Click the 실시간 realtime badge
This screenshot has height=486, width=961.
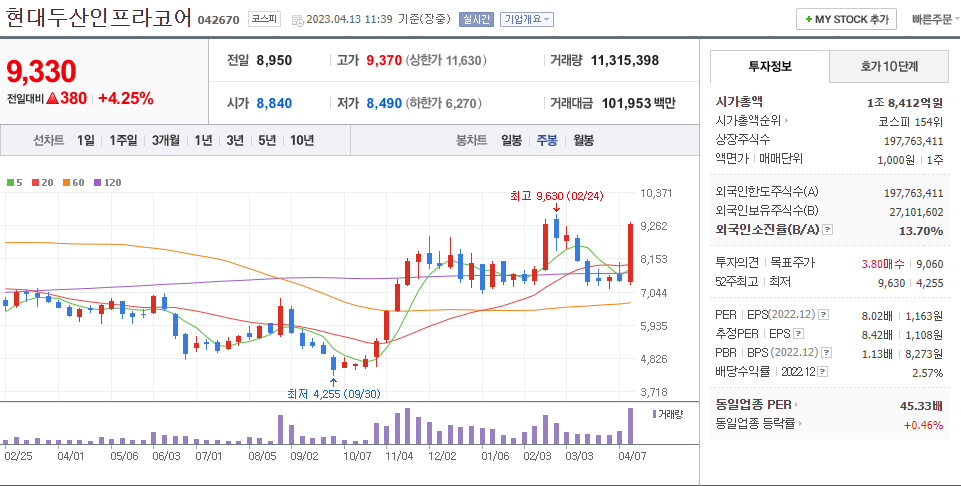tap(476, 19)
